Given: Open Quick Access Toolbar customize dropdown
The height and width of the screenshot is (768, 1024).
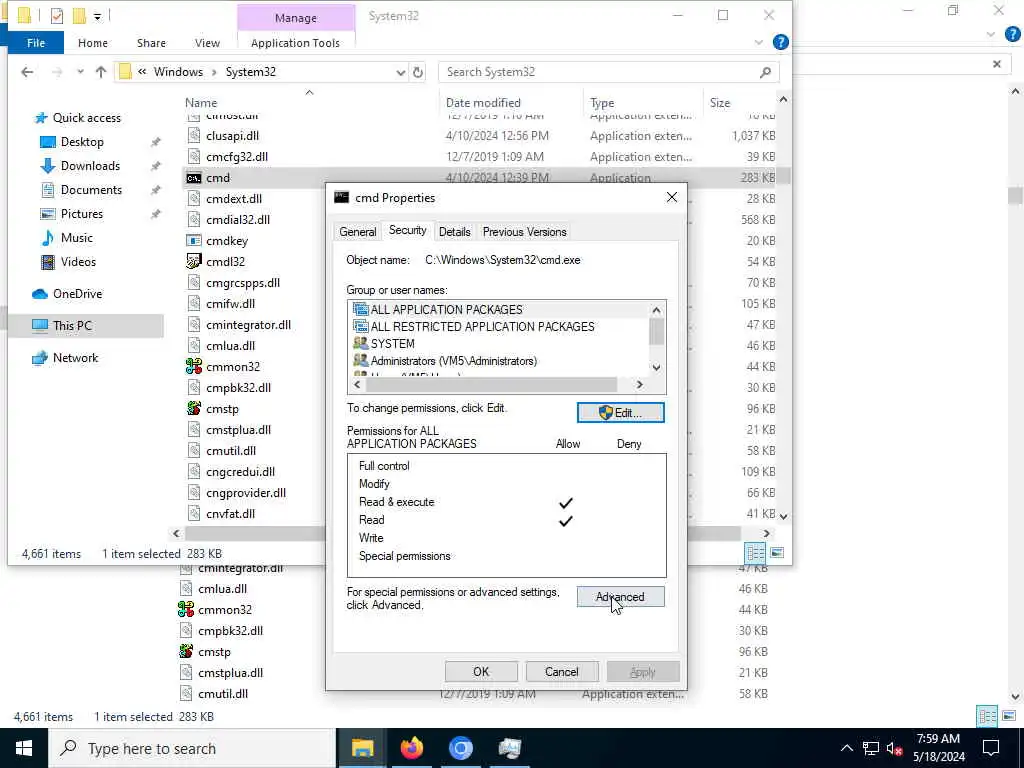Looking at the screenshot, I should [97, 16].
